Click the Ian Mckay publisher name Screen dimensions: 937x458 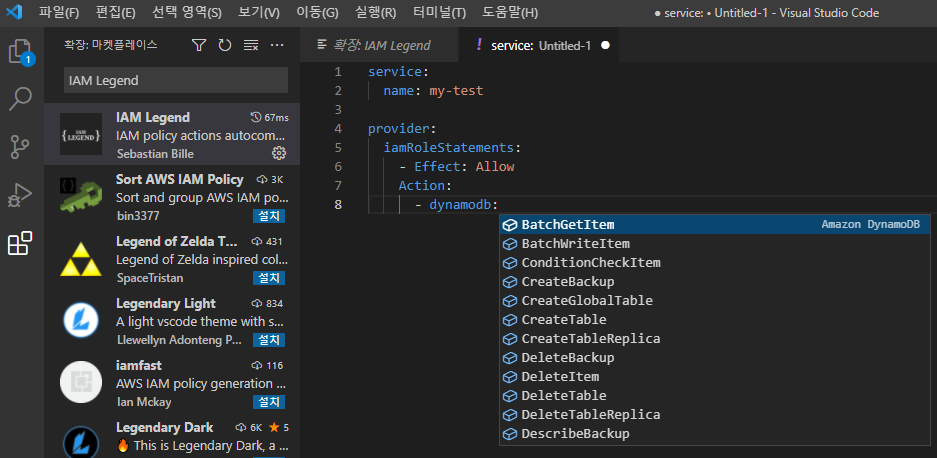pyautogui.click(x=143, y=402)
